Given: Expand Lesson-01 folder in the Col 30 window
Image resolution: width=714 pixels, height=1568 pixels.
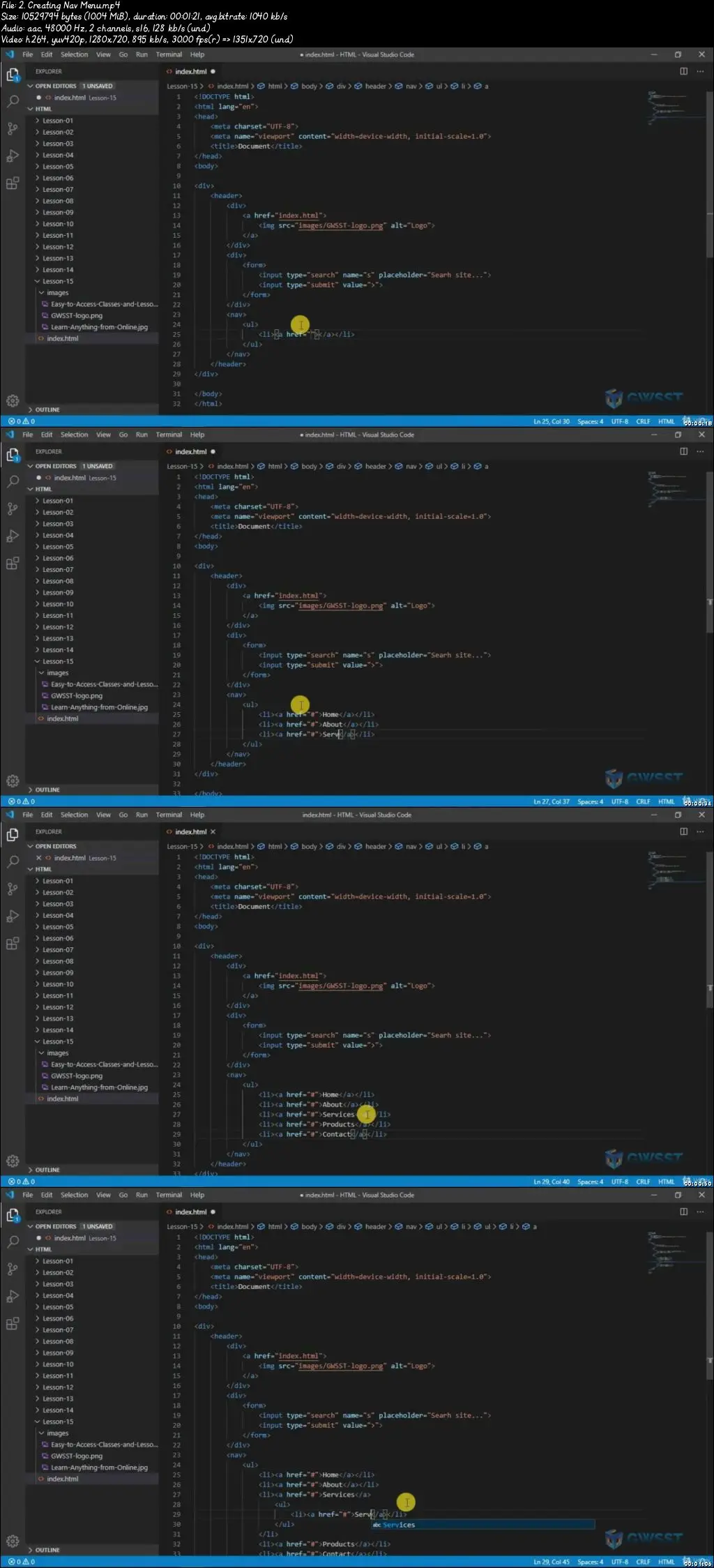Looking at the screenshot, I should 57,121.
